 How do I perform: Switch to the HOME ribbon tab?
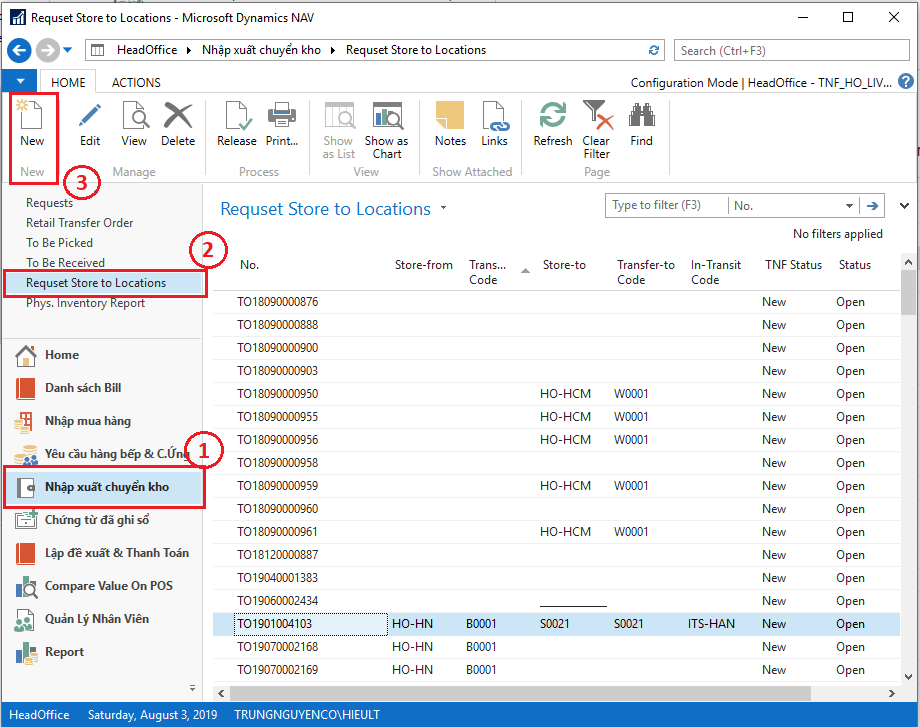click(68, 83)
